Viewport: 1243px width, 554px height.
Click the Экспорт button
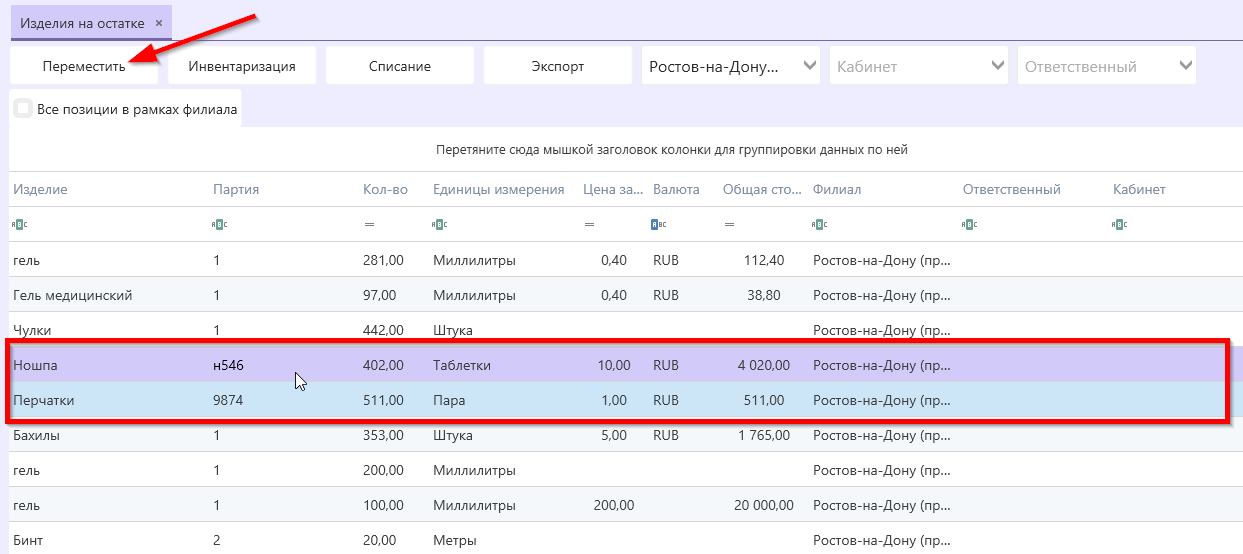click(558, 66)
